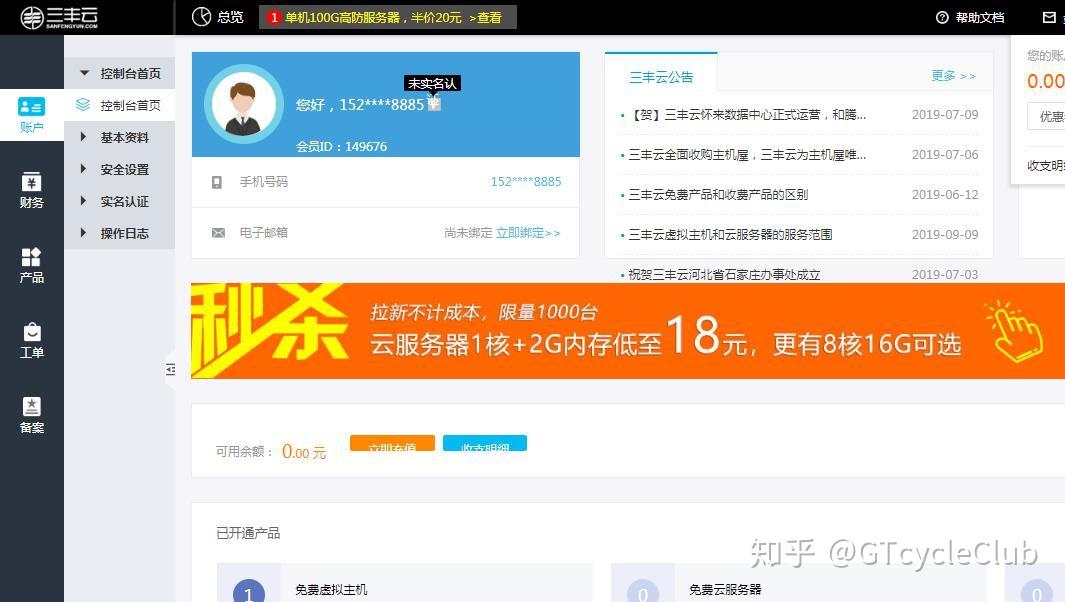This screenshot has width=1065, height=602.
Task: Click the user avatar picture
Action: click(x=243, y=104)
